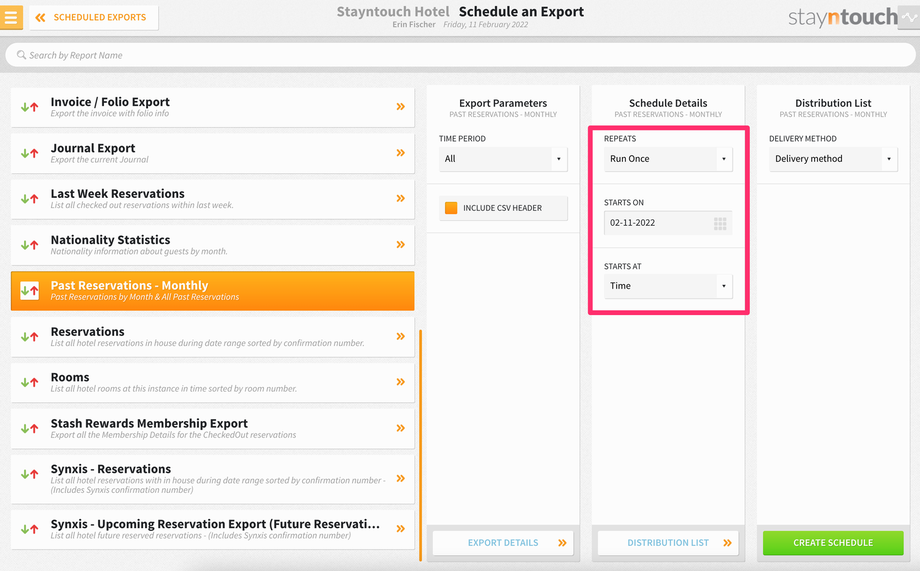920x571 pixels.
Task: Click export arrows icon for Nationality Statistics
Action: pos(29,245)
